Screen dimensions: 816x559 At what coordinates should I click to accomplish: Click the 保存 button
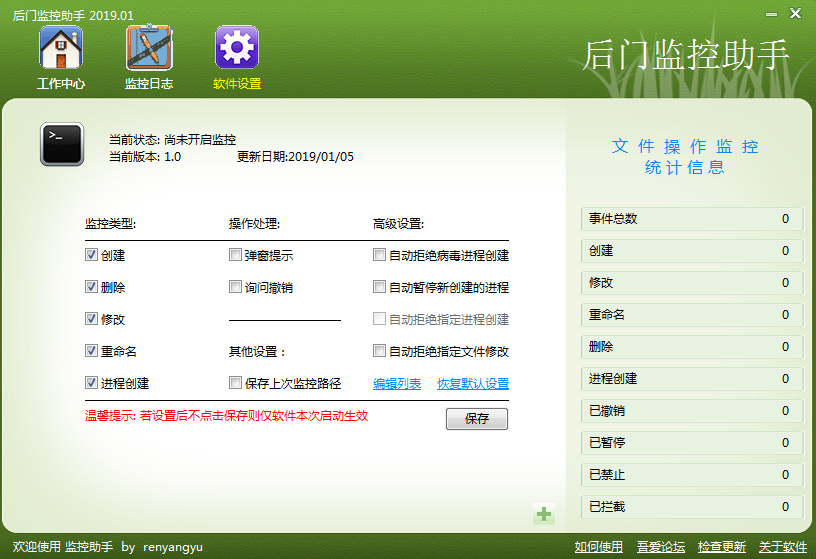[x=477, y=419]
